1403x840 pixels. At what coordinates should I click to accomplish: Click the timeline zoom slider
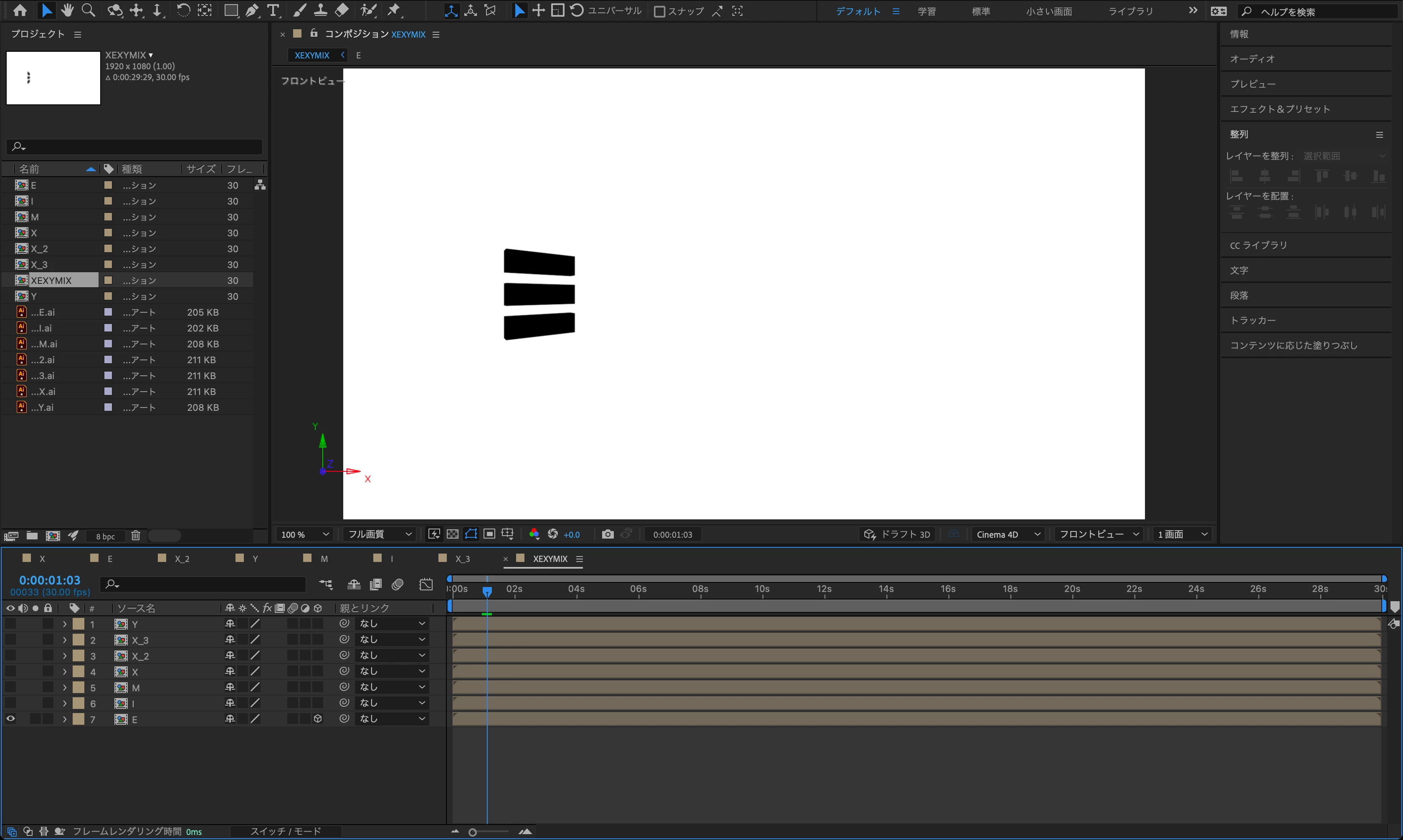pos(473,832)
